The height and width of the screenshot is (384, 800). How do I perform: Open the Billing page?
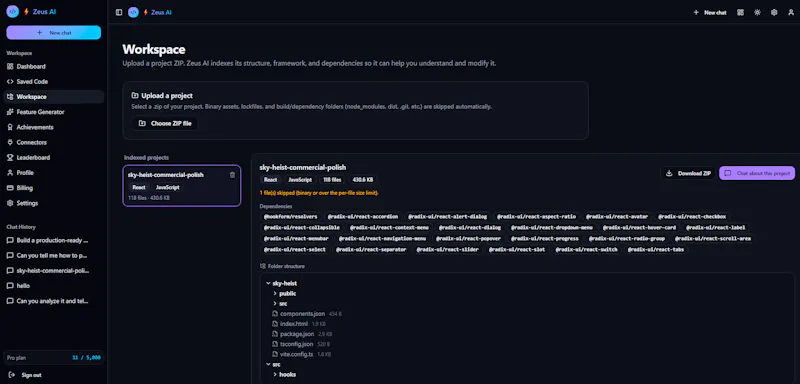click(x=54, y=188)
